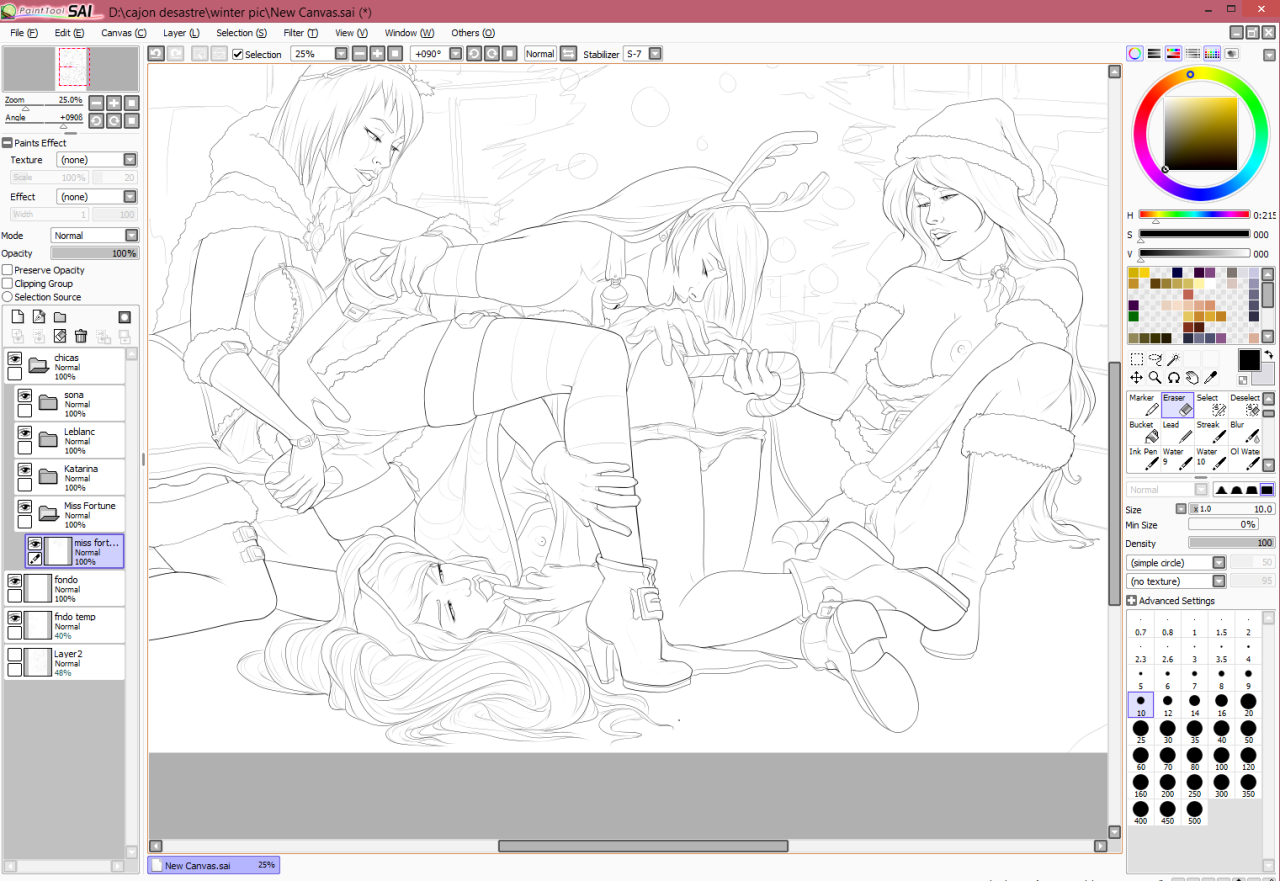Show the swatches panel toggle
This screenshot has width=1280, height=881.
pos(1212,54)
